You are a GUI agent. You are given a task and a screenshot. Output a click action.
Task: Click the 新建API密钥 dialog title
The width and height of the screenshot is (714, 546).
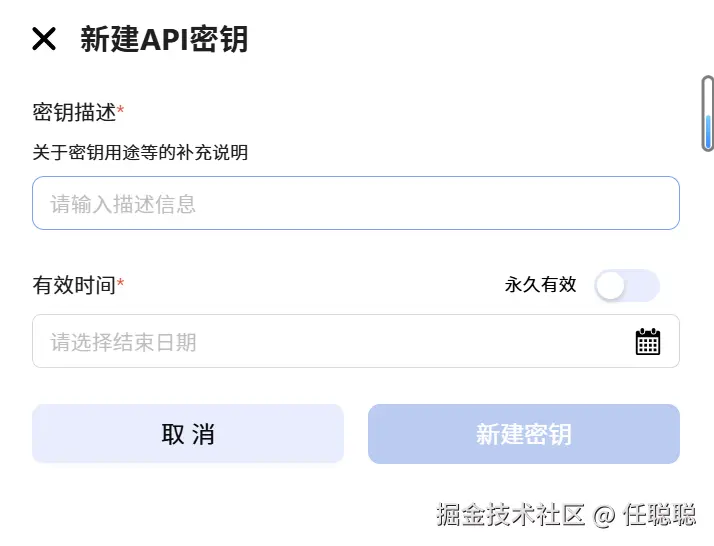coord(164,39)
